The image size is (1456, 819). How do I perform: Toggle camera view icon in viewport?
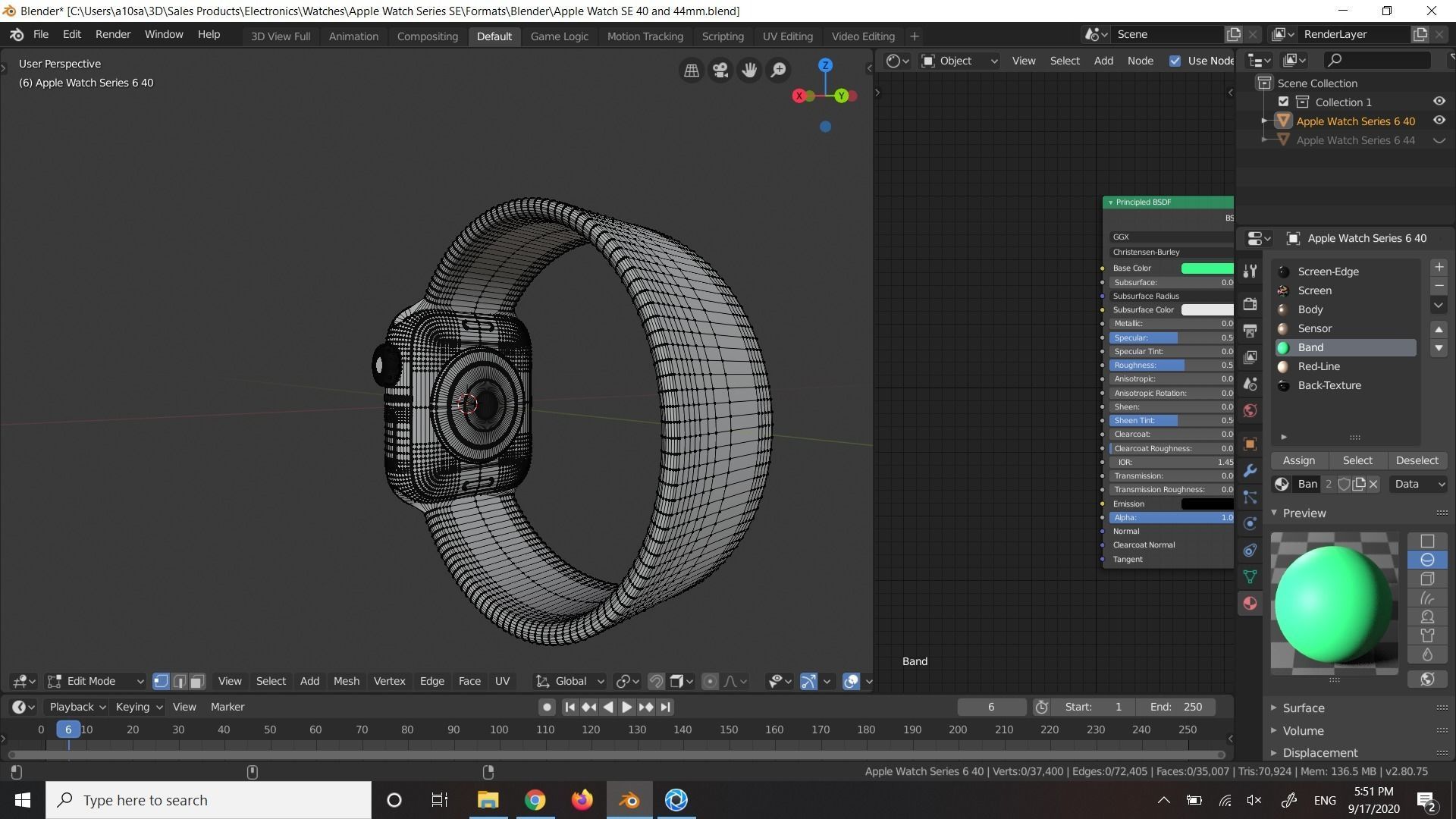click(720, 71)
